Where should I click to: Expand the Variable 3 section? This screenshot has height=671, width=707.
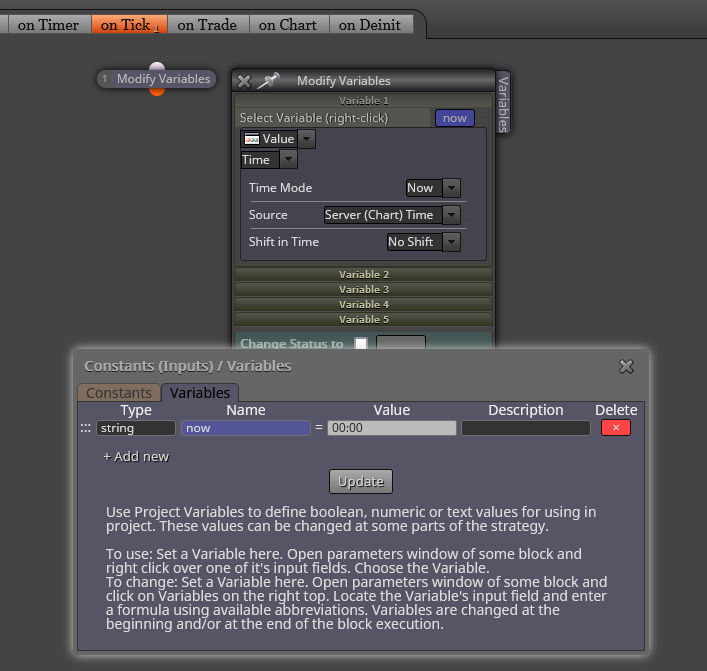[x=363, y=289]
